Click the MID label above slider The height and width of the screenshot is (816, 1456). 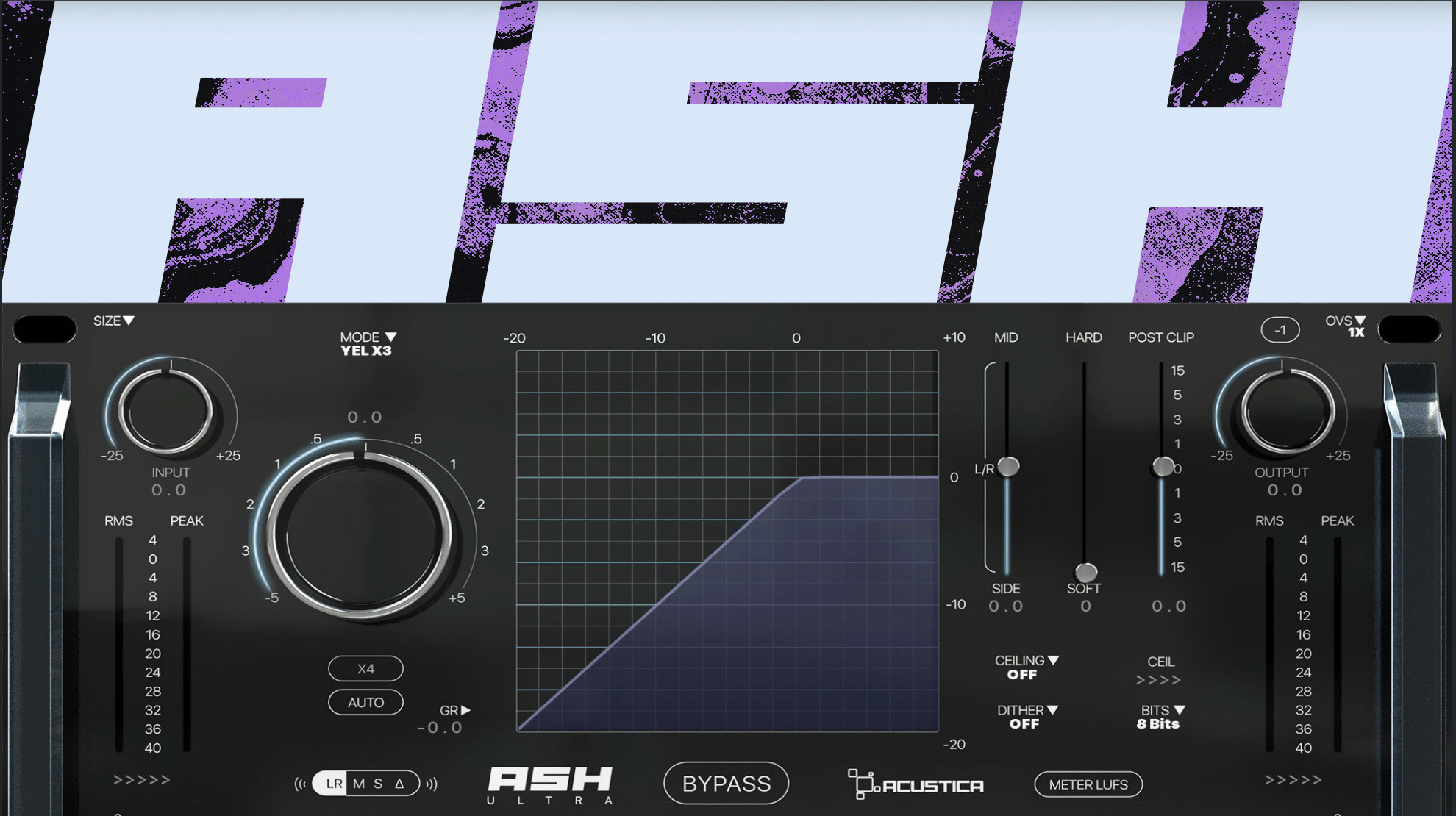pyautogui.click(x=1006, y=337)
